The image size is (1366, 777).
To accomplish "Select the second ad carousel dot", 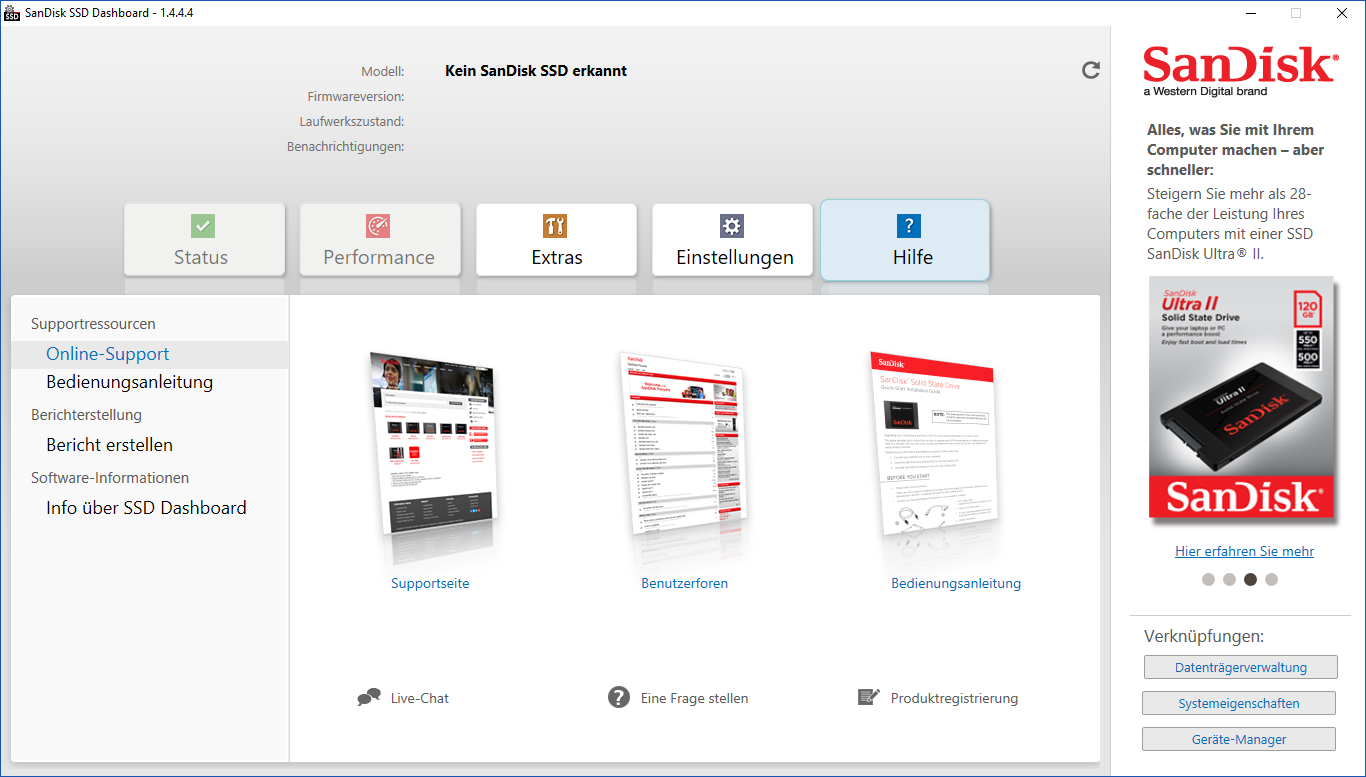I will [x=1229, y=579].
